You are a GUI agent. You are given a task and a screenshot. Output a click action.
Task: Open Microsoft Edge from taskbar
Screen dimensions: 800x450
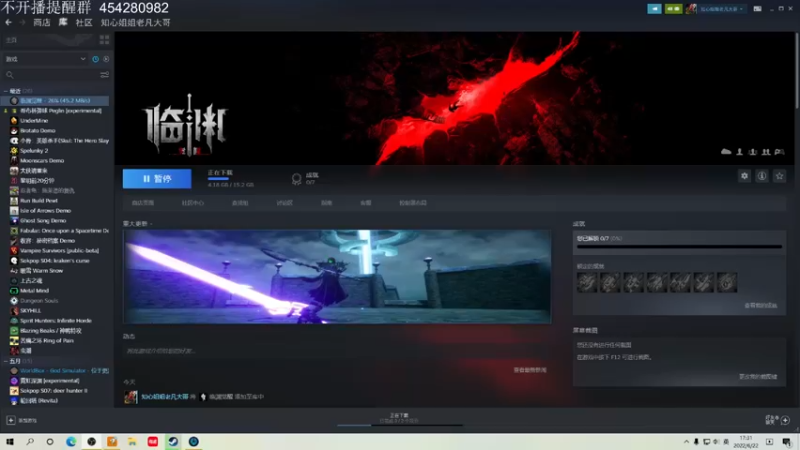pyautogui.click(x=71, y=442)
